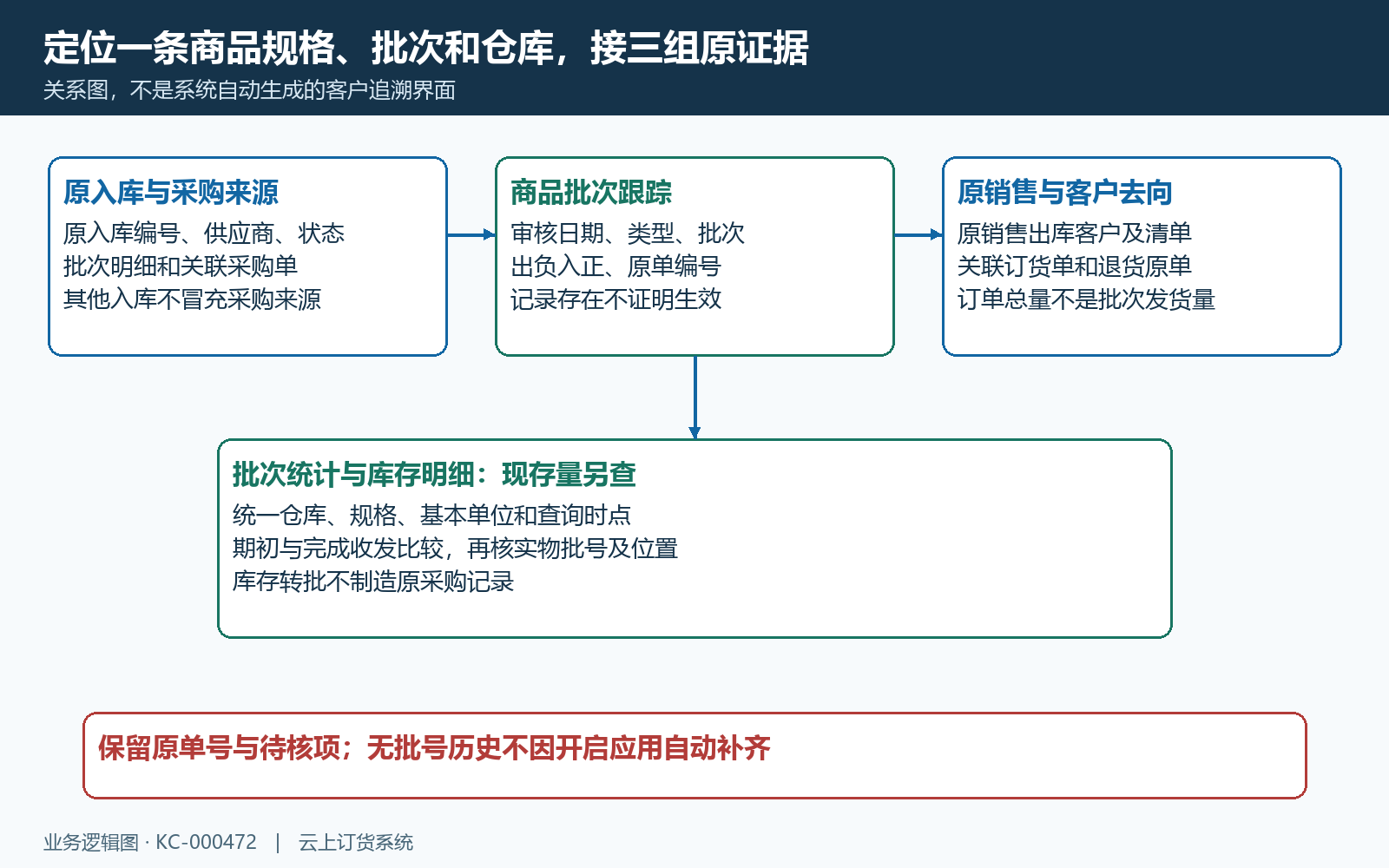Click the heading "原入库与采购来源"

click(171, 192)
